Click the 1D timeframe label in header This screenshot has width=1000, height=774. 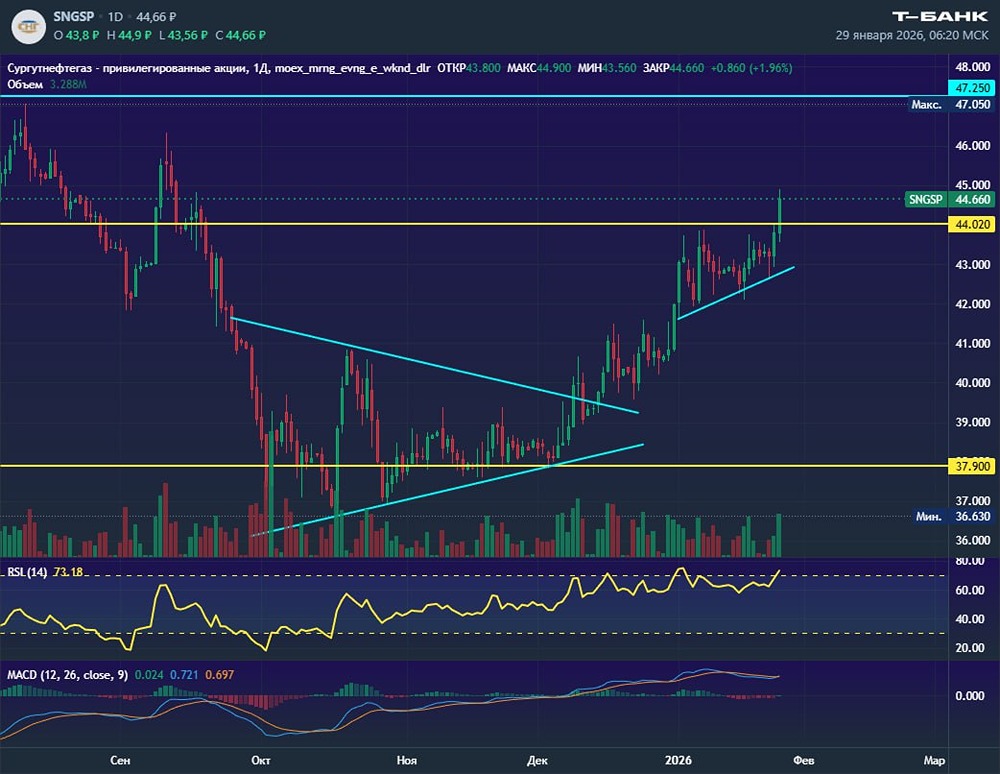(115, 17)
